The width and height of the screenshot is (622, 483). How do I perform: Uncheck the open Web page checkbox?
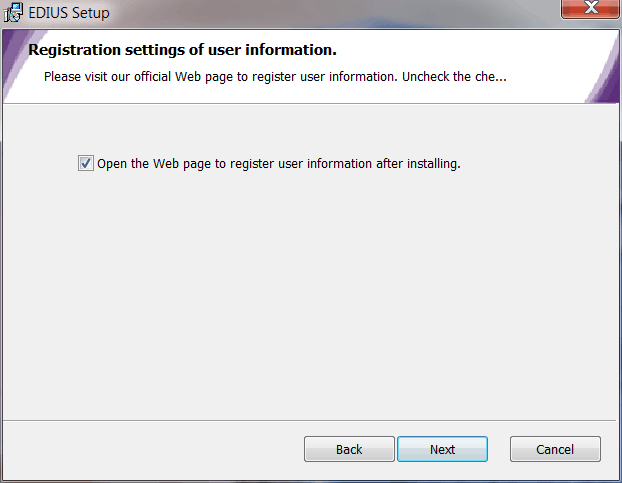click(x=86, y=163)
